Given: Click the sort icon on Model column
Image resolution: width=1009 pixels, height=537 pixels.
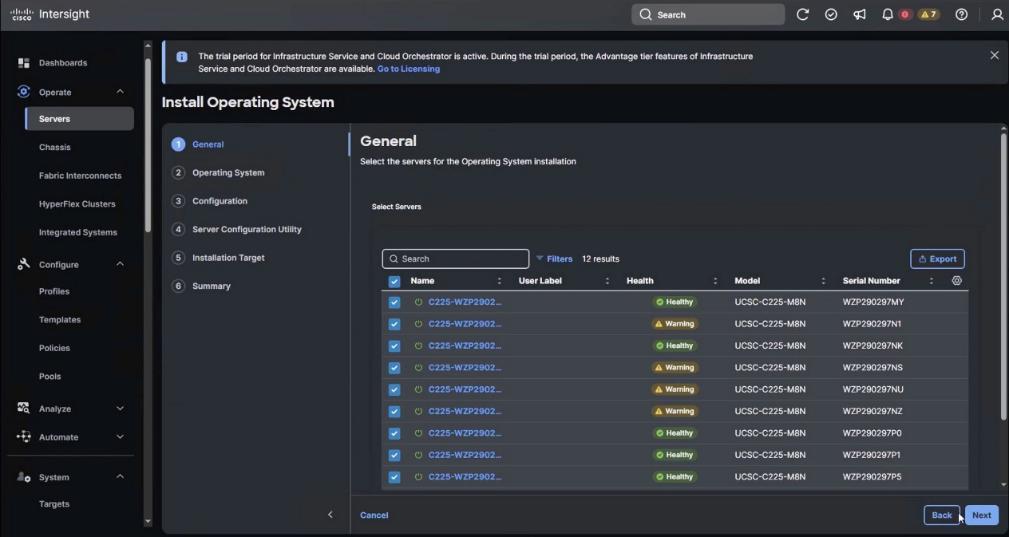Looking at the screenshot, I should 824,281.
